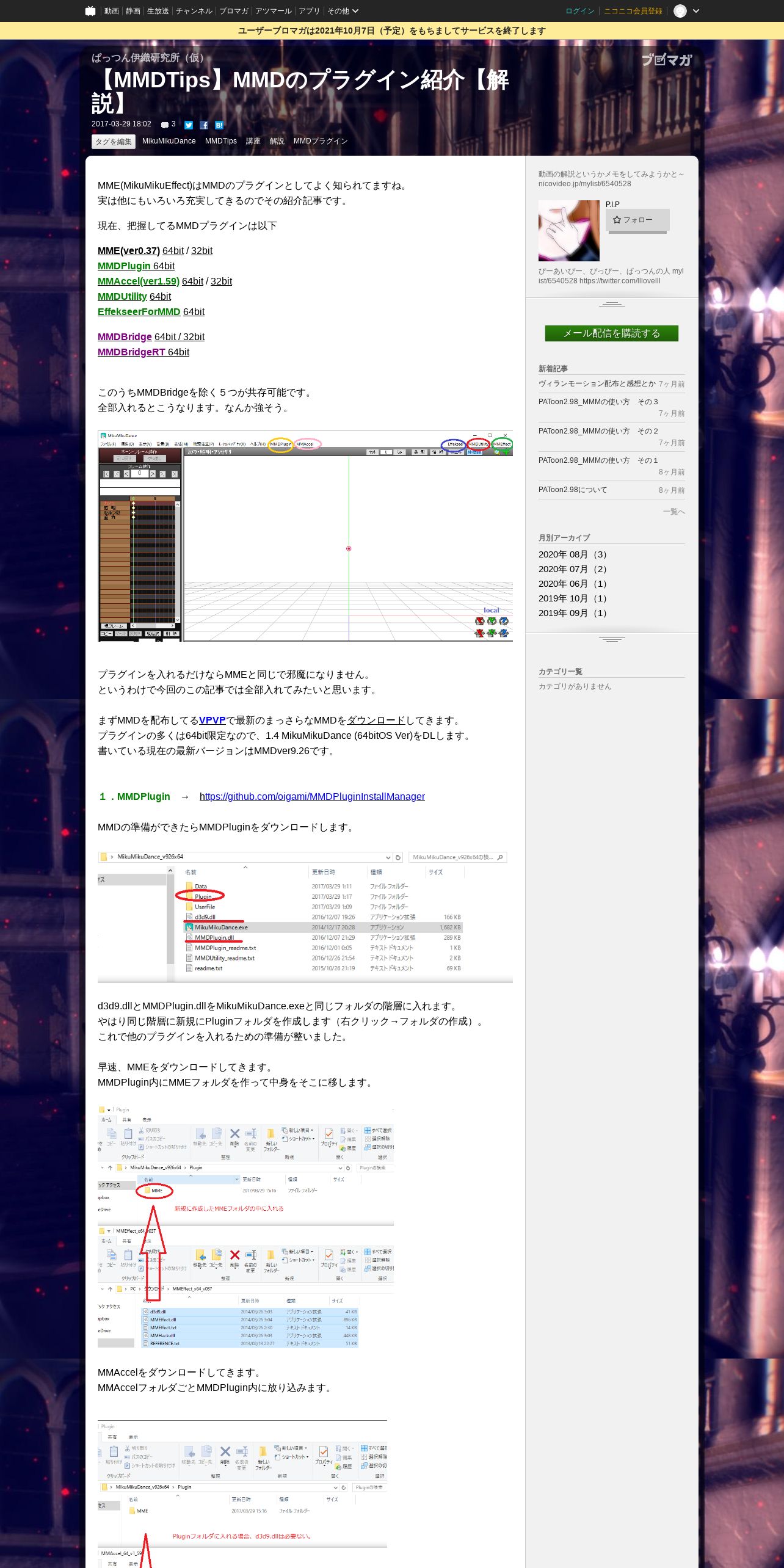The height and width of the screenshot is (1568, 784).
Task: Open the VPVP link
Action: 212,720
